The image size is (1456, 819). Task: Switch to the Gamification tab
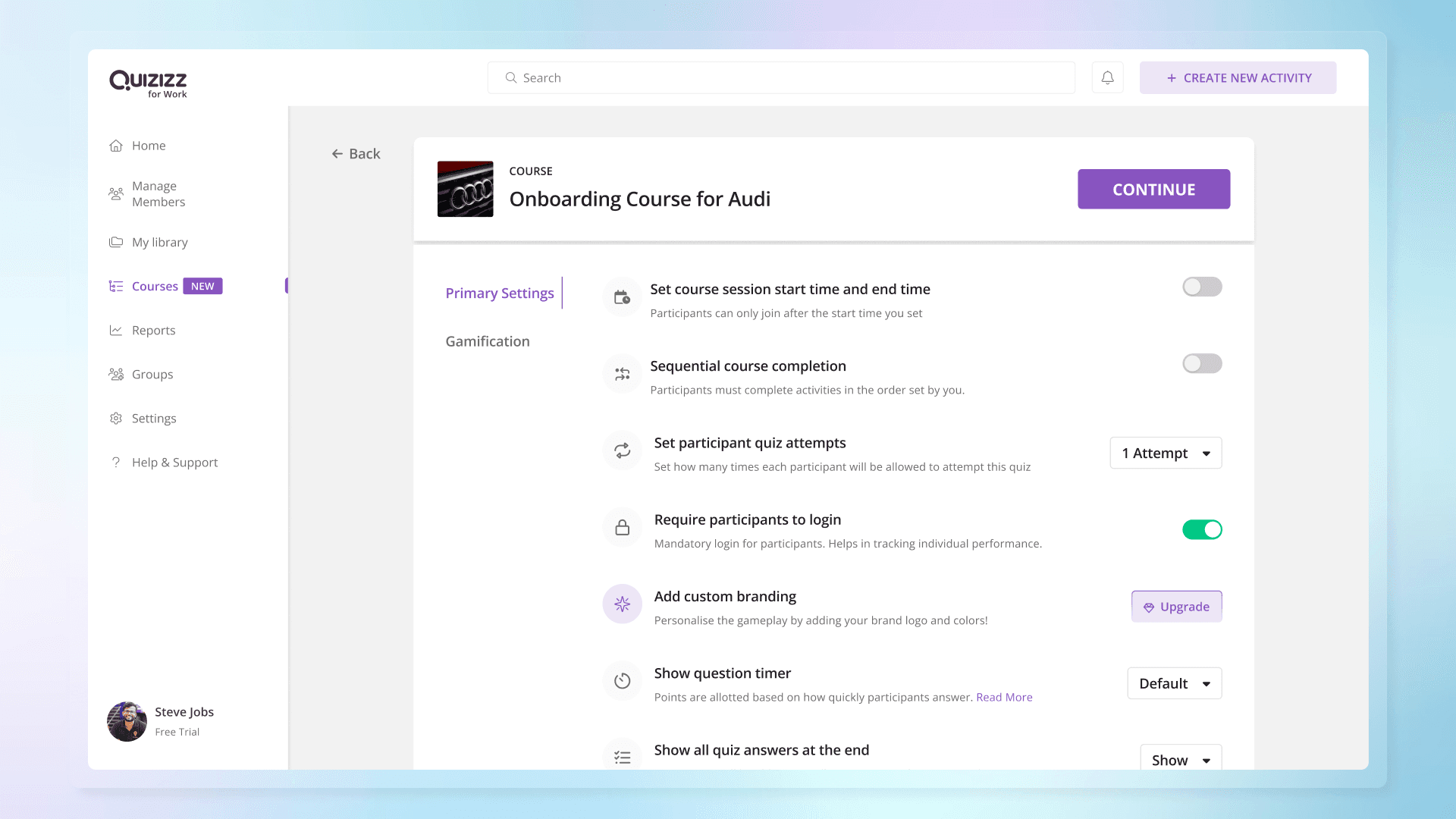coord(488,341)
